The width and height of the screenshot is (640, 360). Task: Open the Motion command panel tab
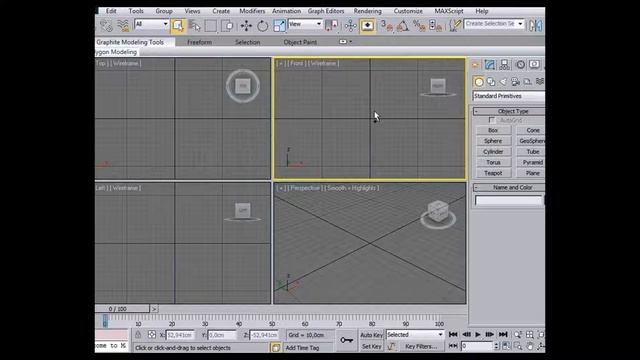[x=520, y=64]
